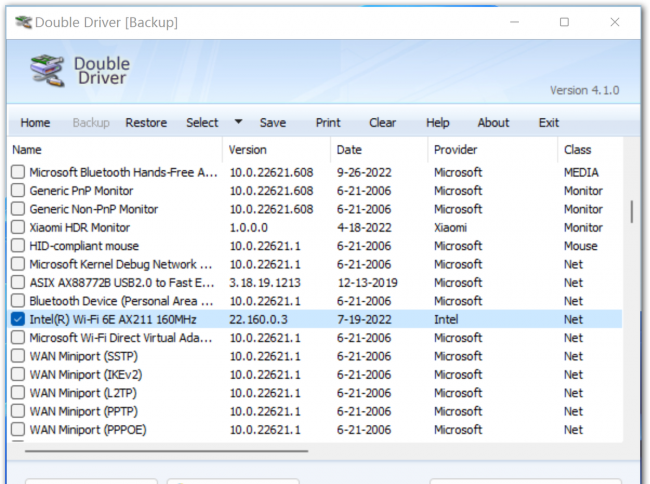Click the Mouse class cell

[580, 246]
